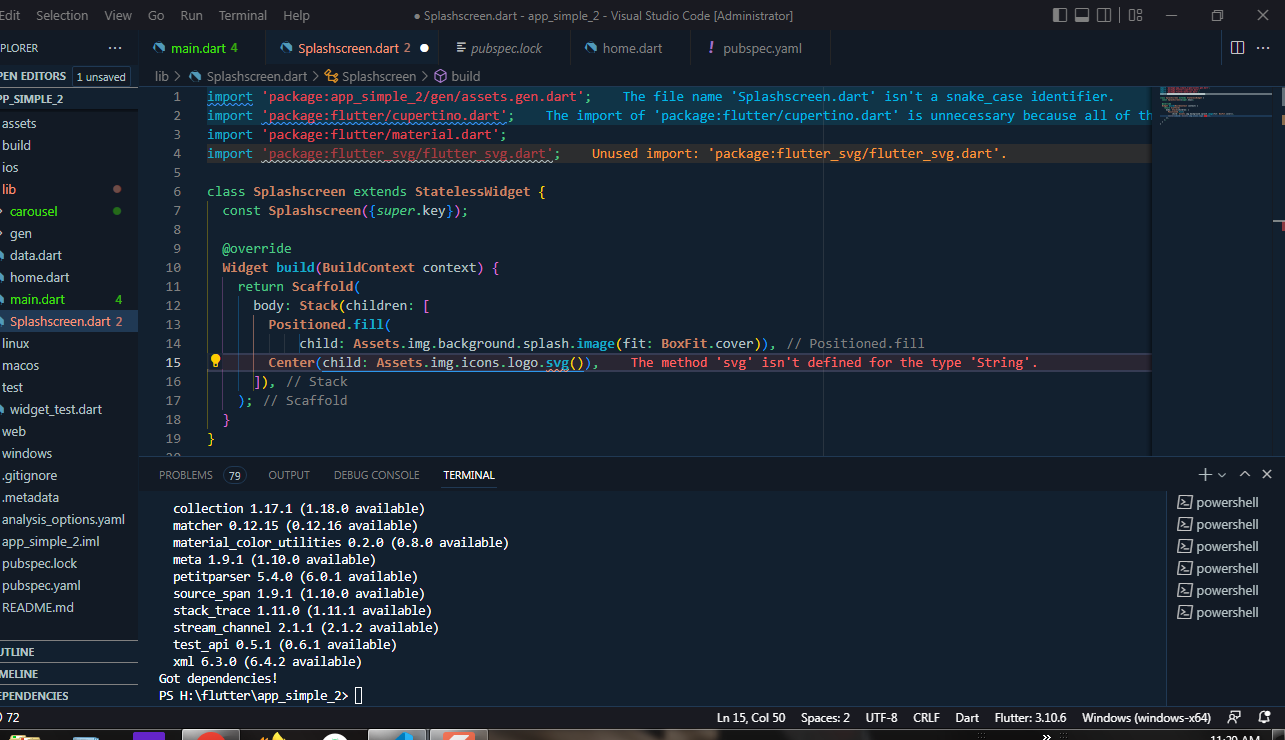Open the Go menu
Image resolution: width=1285 pixels, height=740 pixels.
[x=156, y=16]
